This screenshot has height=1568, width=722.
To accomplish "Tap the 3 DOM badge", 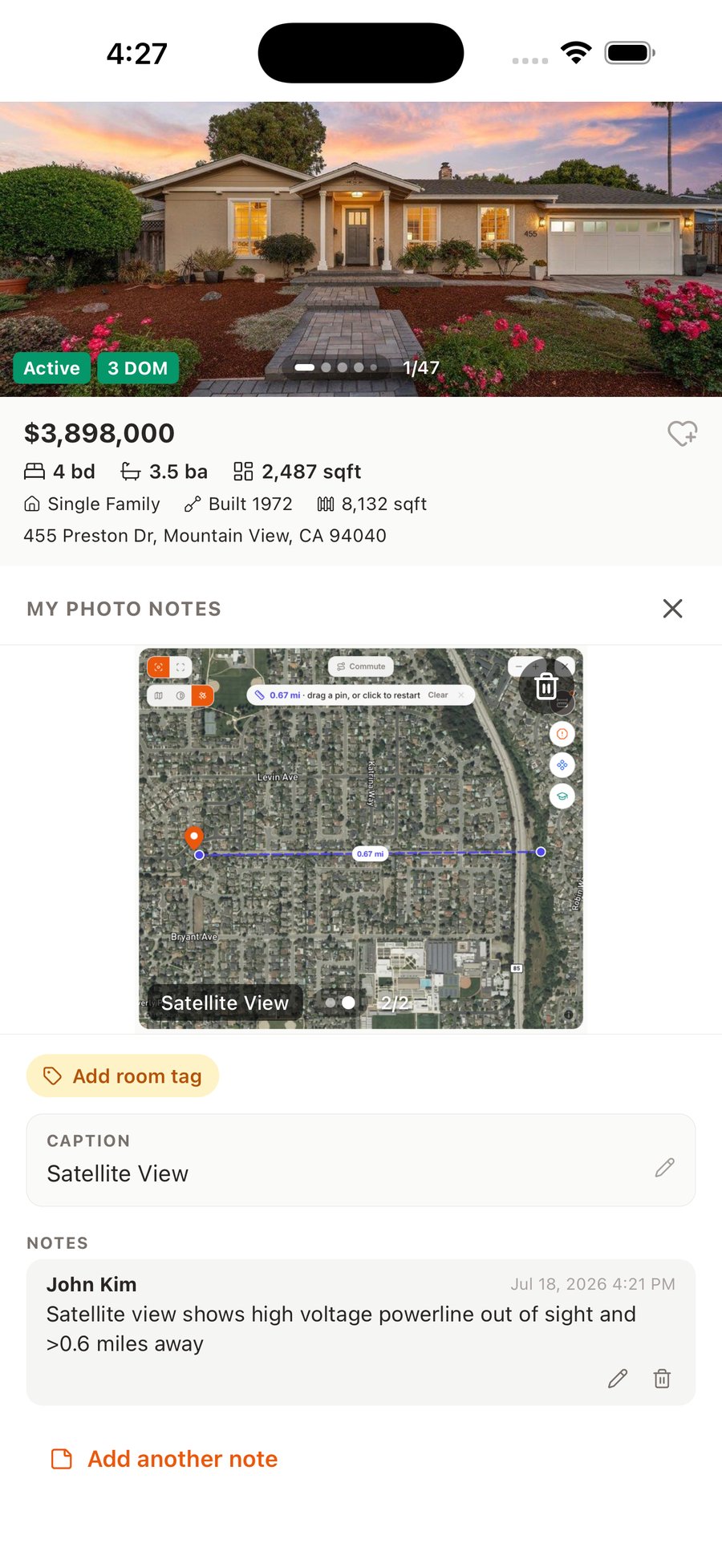I will point(138,368).
